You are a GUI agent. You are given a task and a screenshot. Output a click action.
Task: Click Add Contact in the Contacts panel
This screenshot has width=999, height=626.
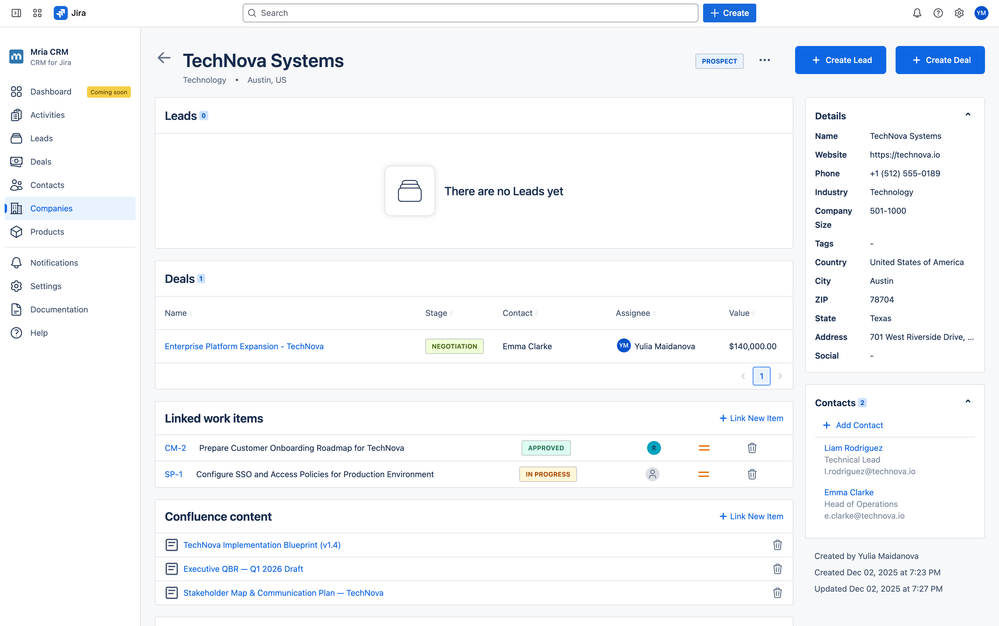pyautogui.click(x=852, y=425)
